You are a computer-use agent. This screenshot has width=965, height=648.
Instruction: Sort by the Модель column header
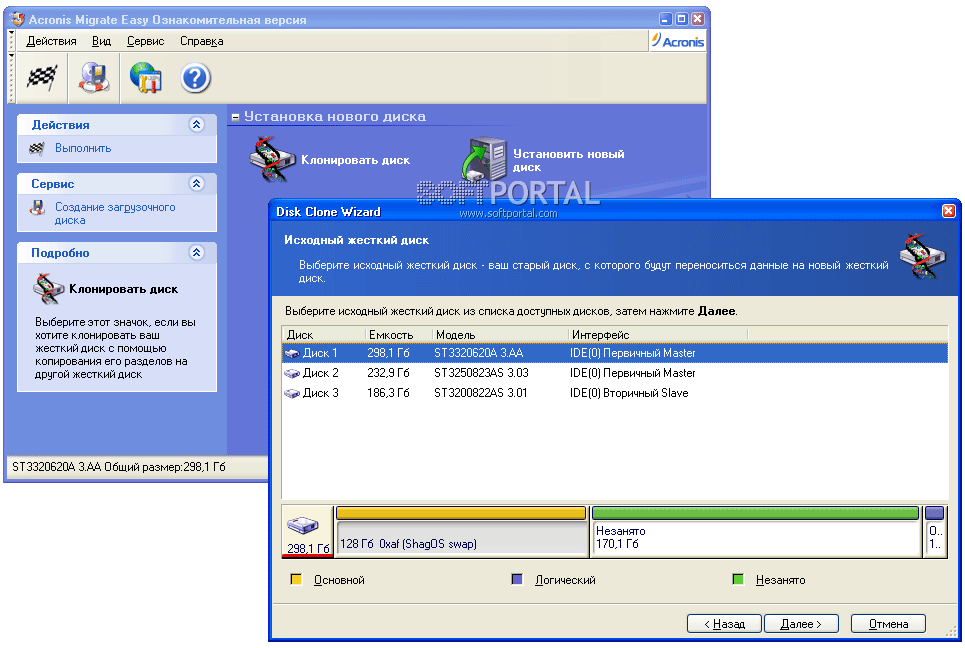[499, 335]
